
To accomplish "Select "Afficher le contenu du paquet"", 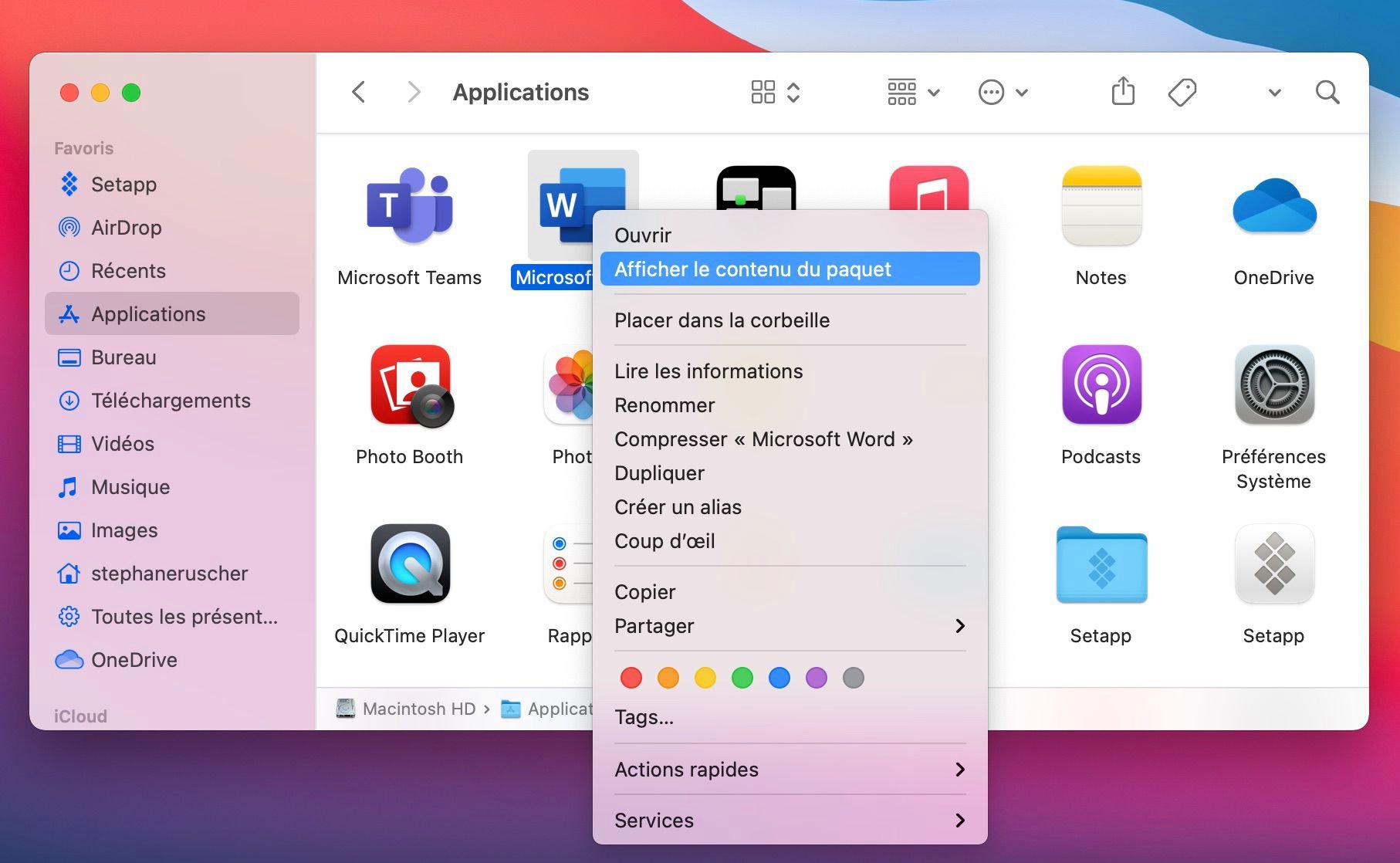I will coord(789,269).
